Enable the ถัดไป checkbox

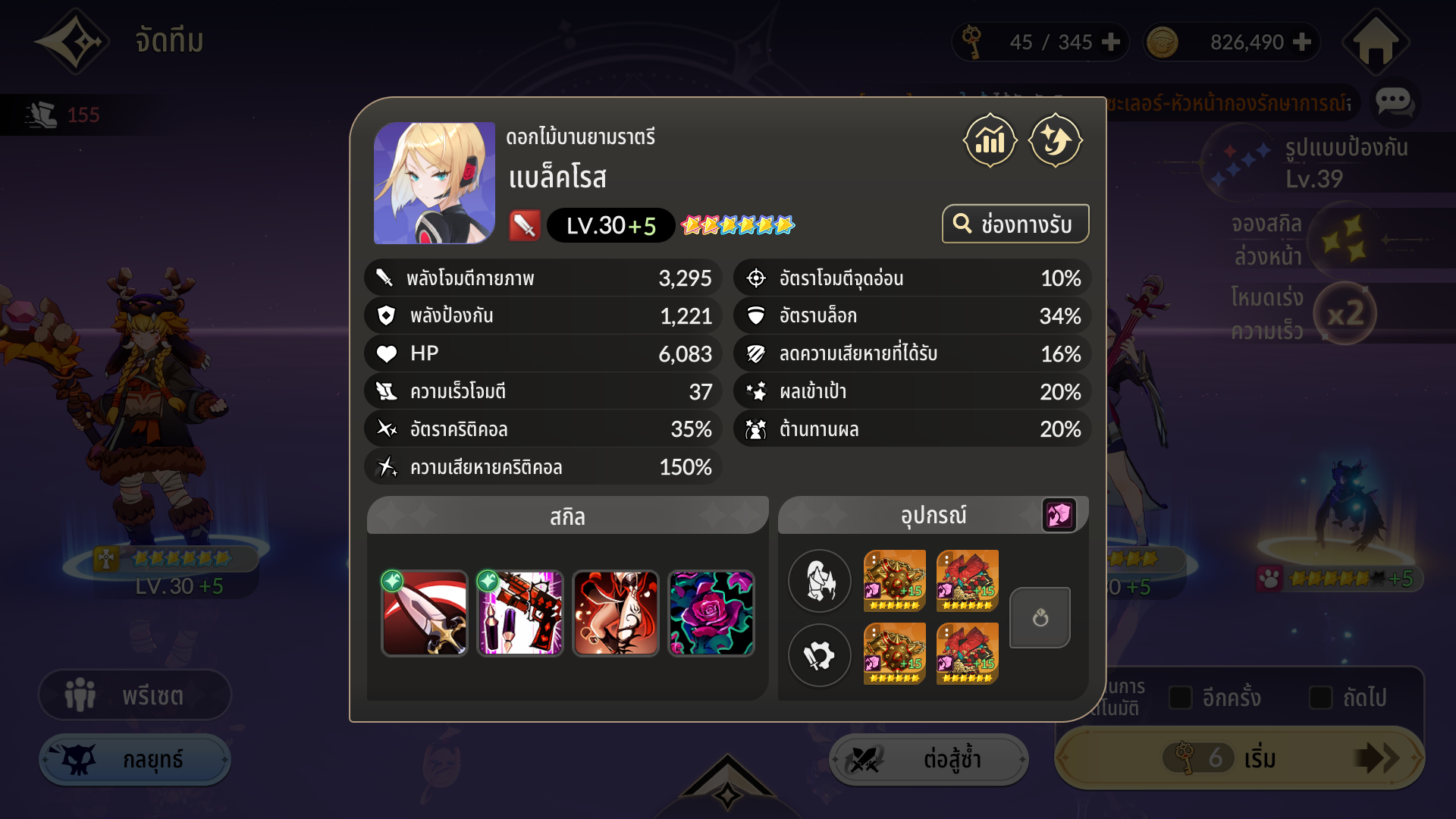1320,698
